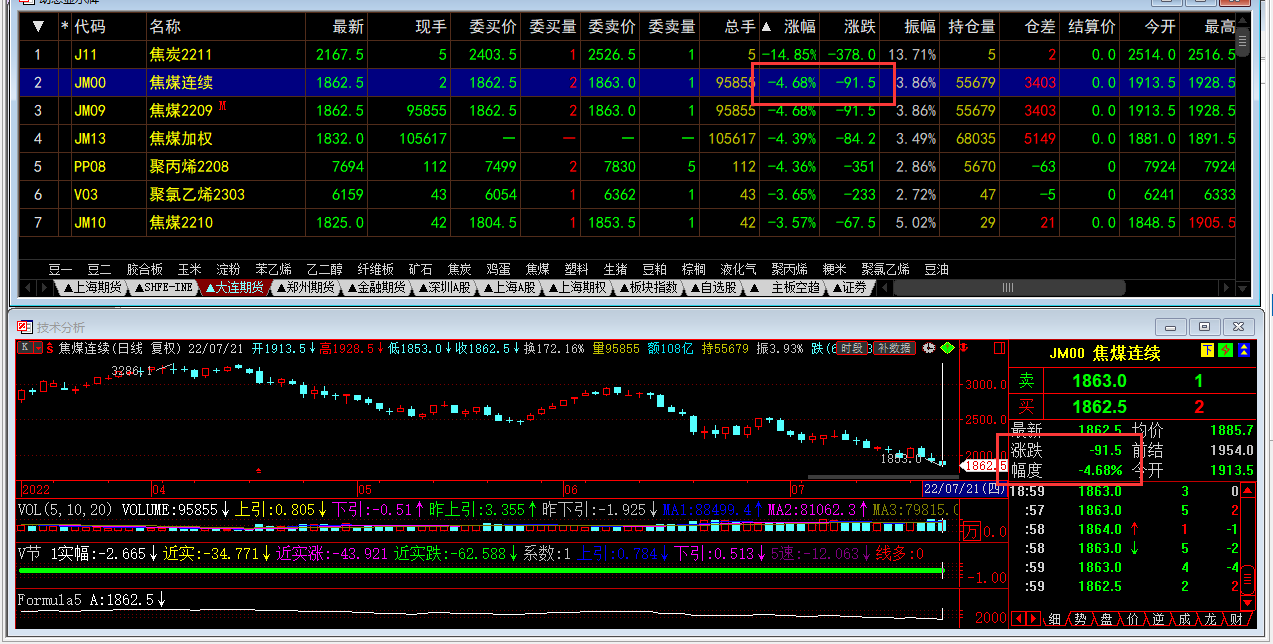Click the 卖 sell label

point(1026,381)
